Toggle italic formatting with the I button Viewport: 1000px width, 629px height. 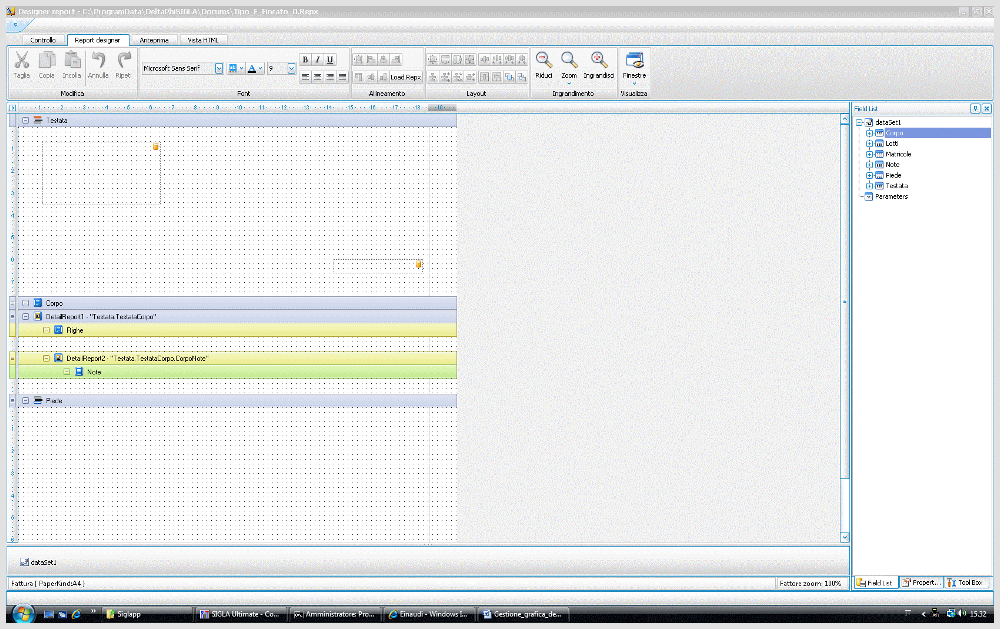coord(318,59)
